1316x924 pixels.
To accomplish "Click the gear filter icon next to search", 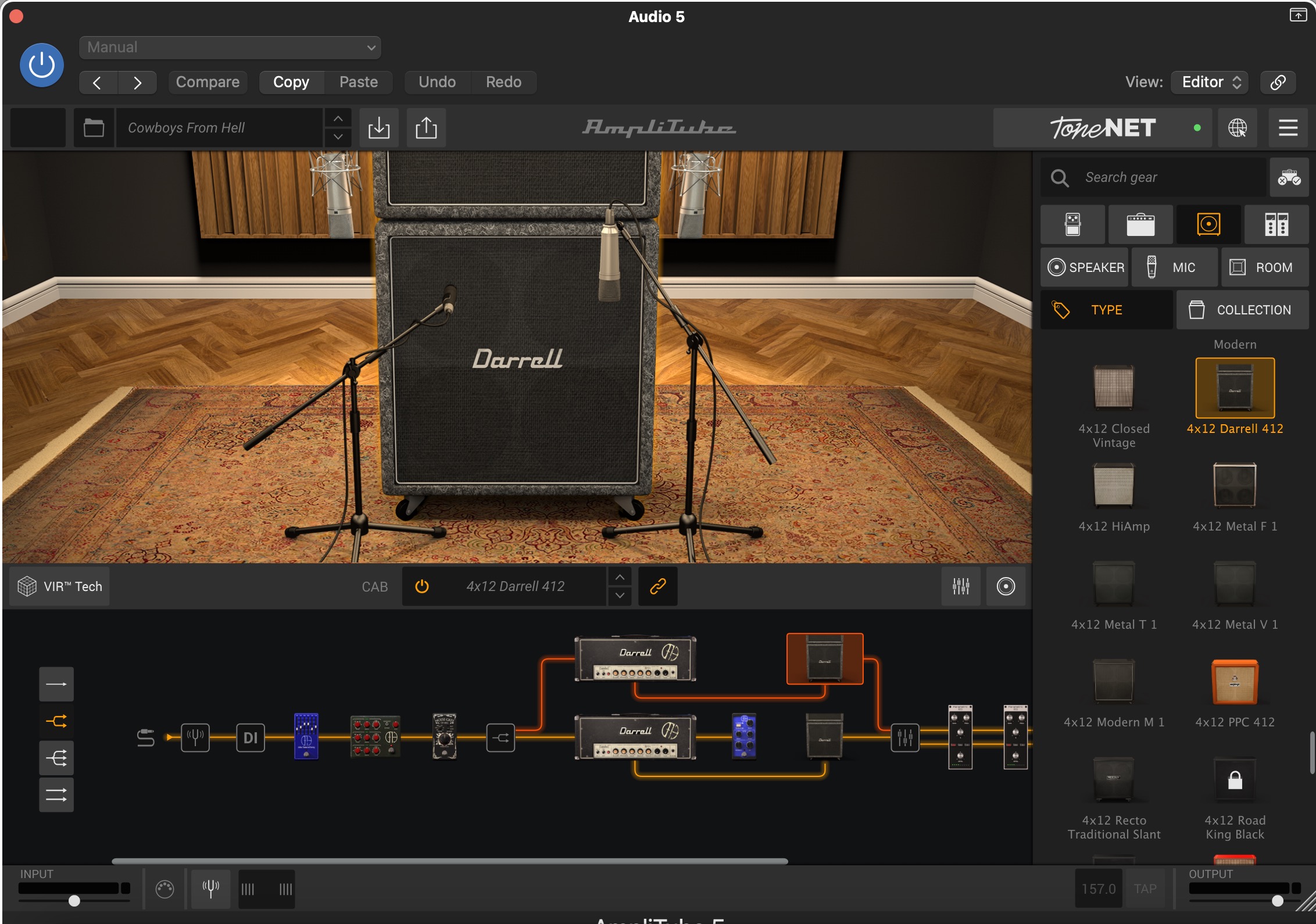I will tap(1289, 177).
